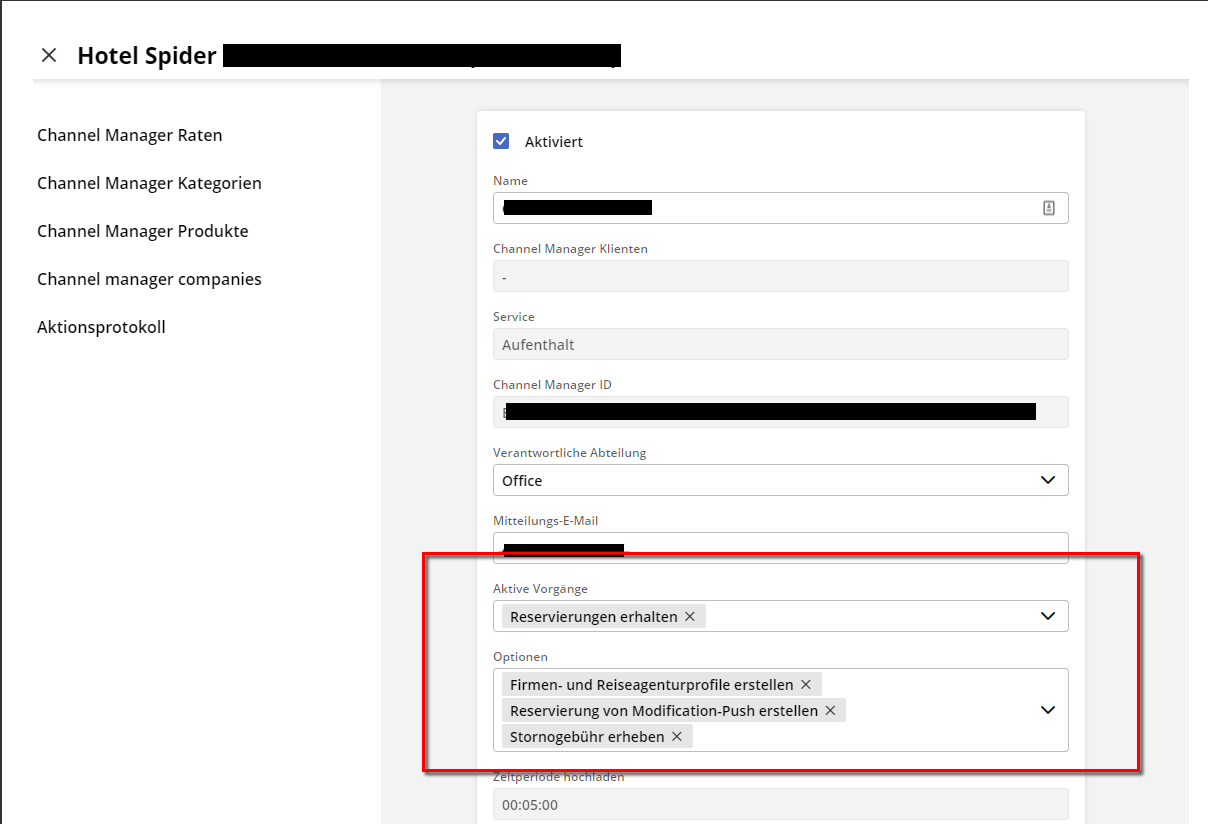1208x824 pixels.
Task: Expand the Optionen dropdown list
Action: (x=1047, y=710)
